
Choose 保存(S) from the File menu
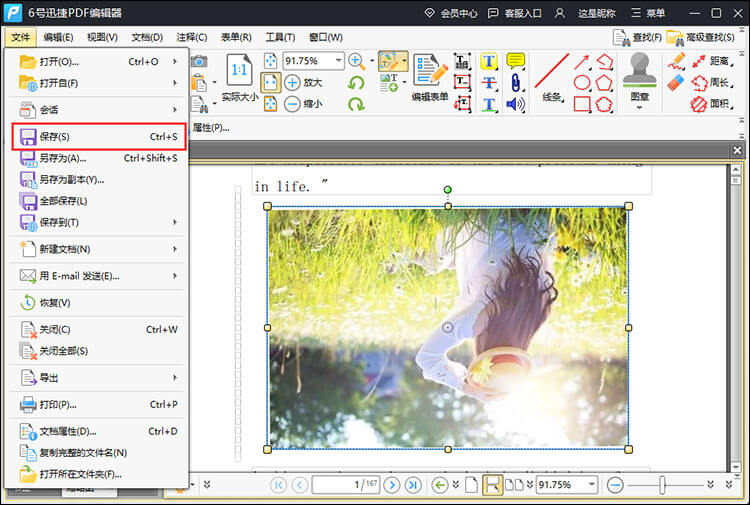pyautogui.click(x=98, y=136)
